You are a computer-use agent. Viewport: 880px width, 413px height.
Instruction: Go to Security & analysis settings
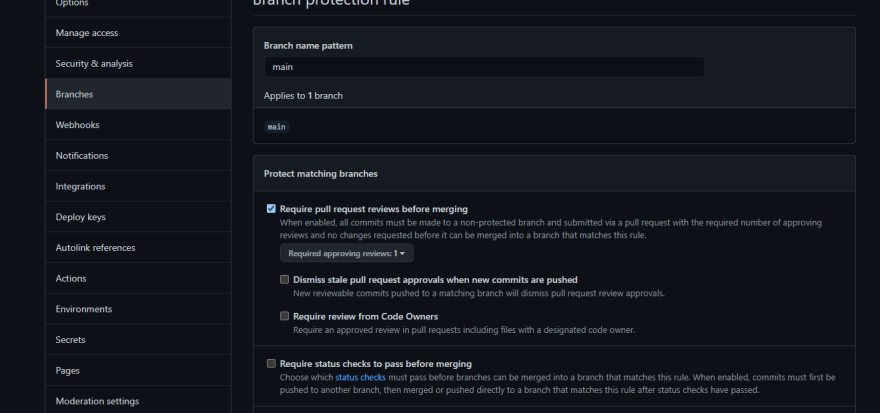tap(138, 63)
